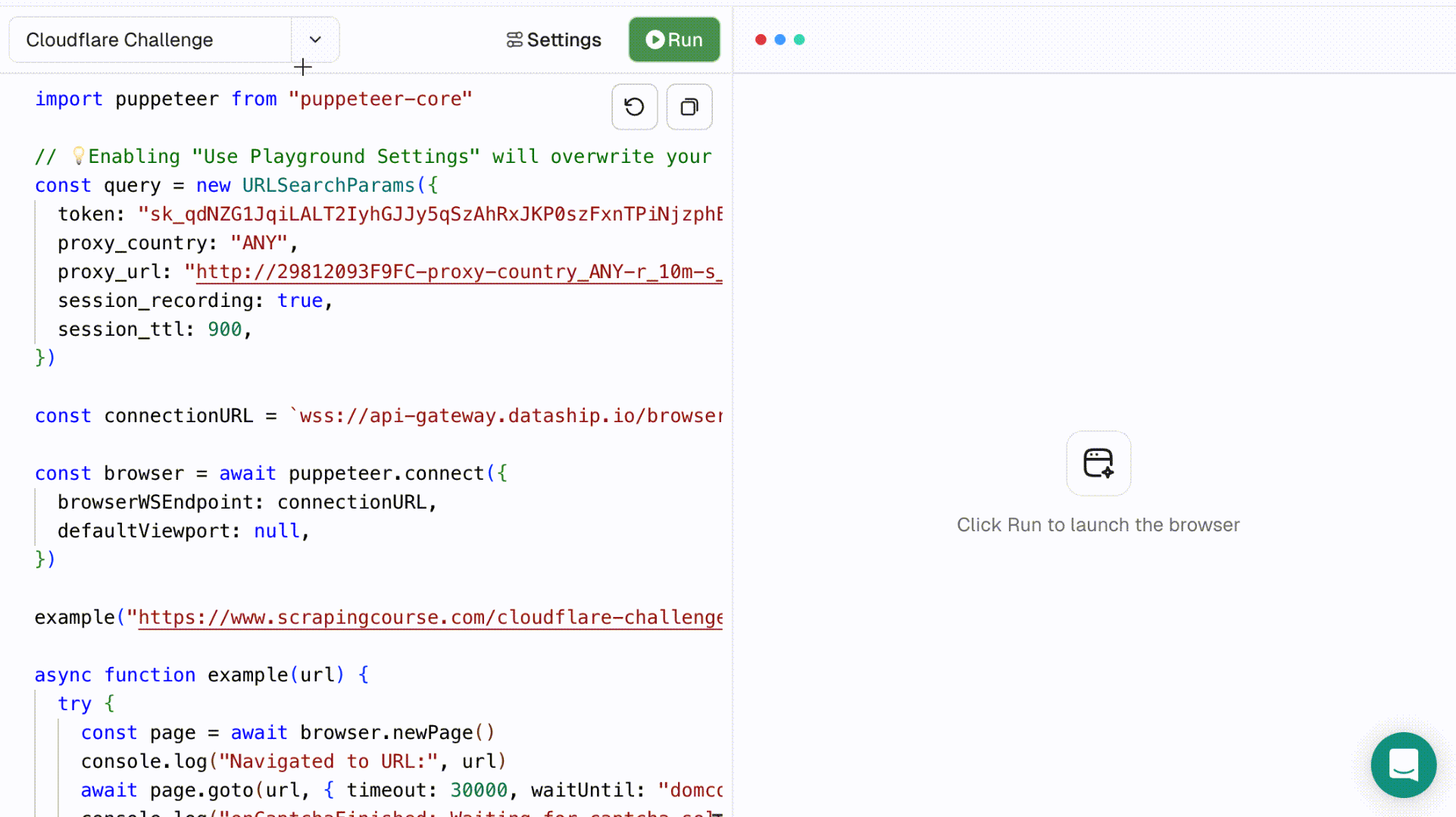Click the blue dot in browser header
1456x817 pixels.
click(x=780, y=39)
